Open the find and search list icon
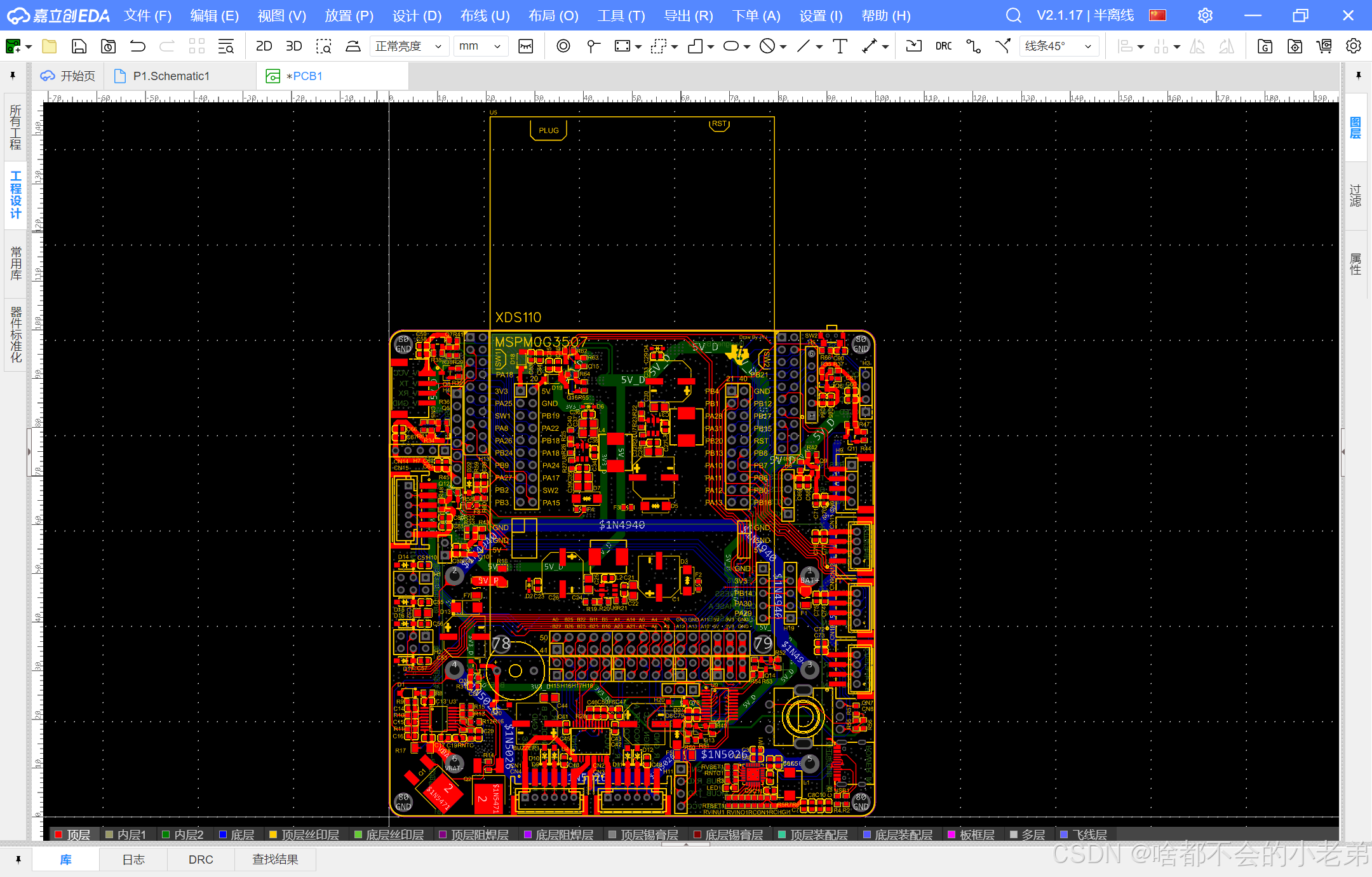The width and height of the screenshot is (1372, 877). [x=226, y=46]
